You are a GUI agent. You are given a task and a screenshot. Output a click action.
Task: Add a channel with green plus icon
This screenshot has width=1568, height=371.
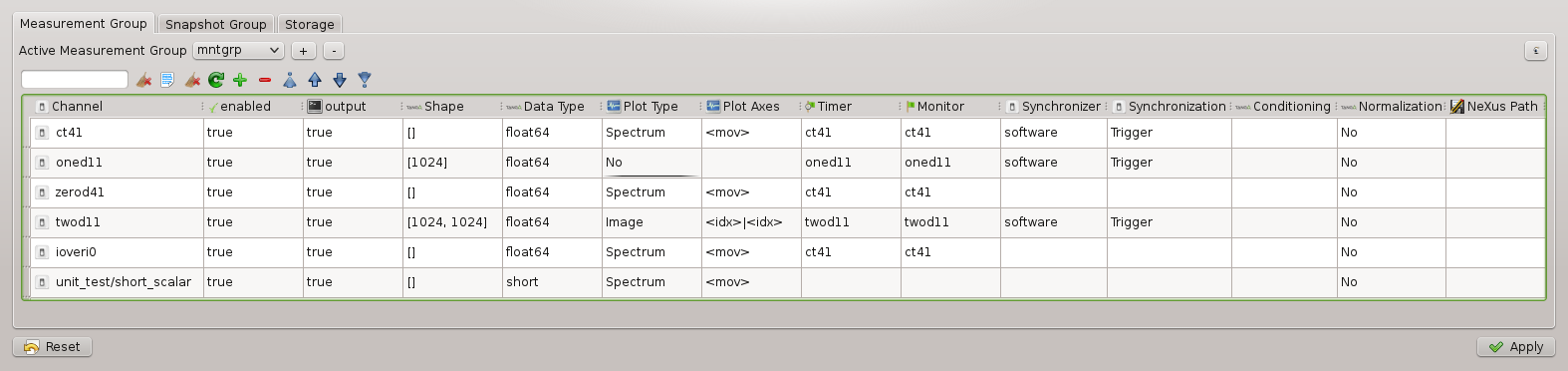tap(240, 80)
